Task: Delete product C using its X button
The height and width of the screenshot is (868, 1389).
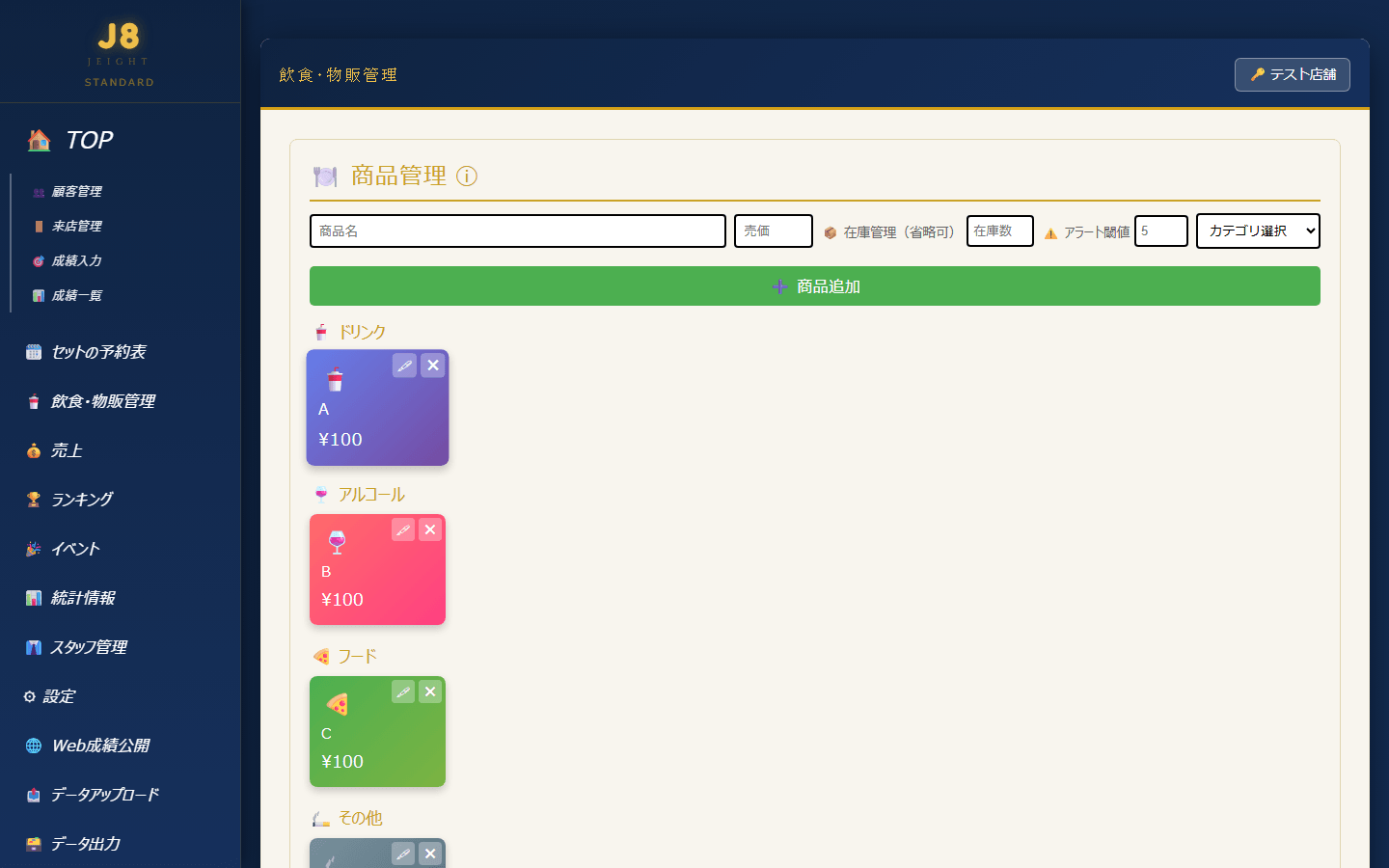Action: [x=430, y=692]
